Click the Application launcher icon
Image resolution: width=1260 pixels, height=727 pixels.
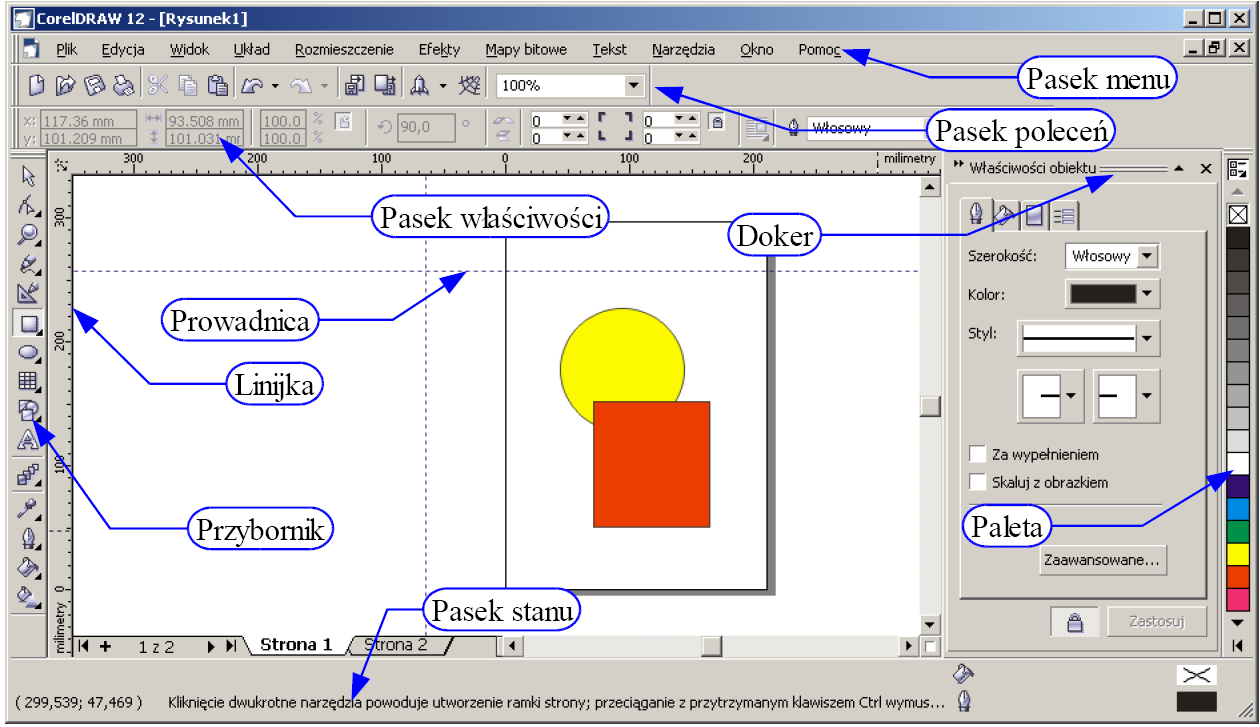coord(420,86)
